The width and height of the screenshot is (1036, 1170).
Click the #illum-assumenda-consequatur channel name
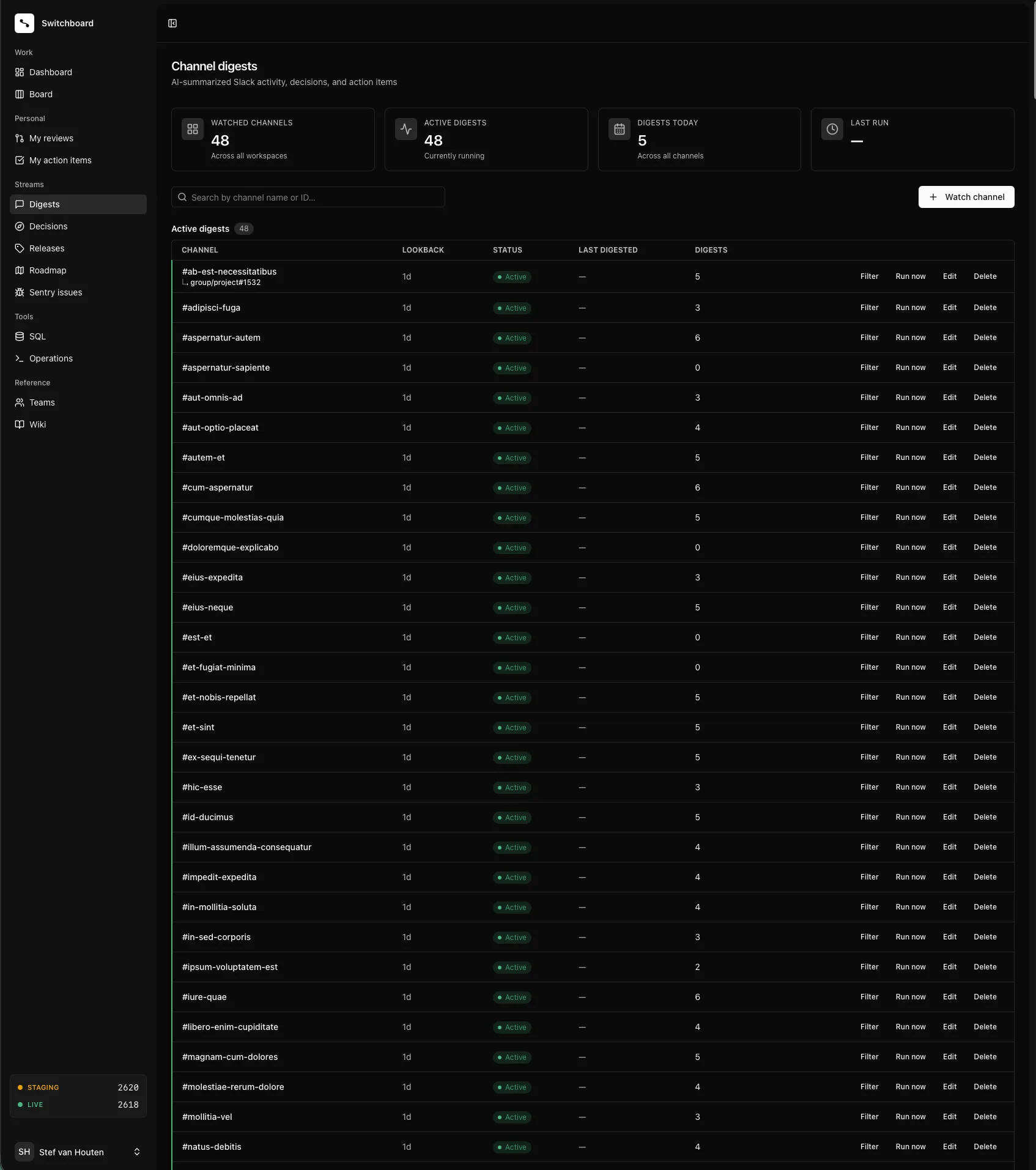247,847
